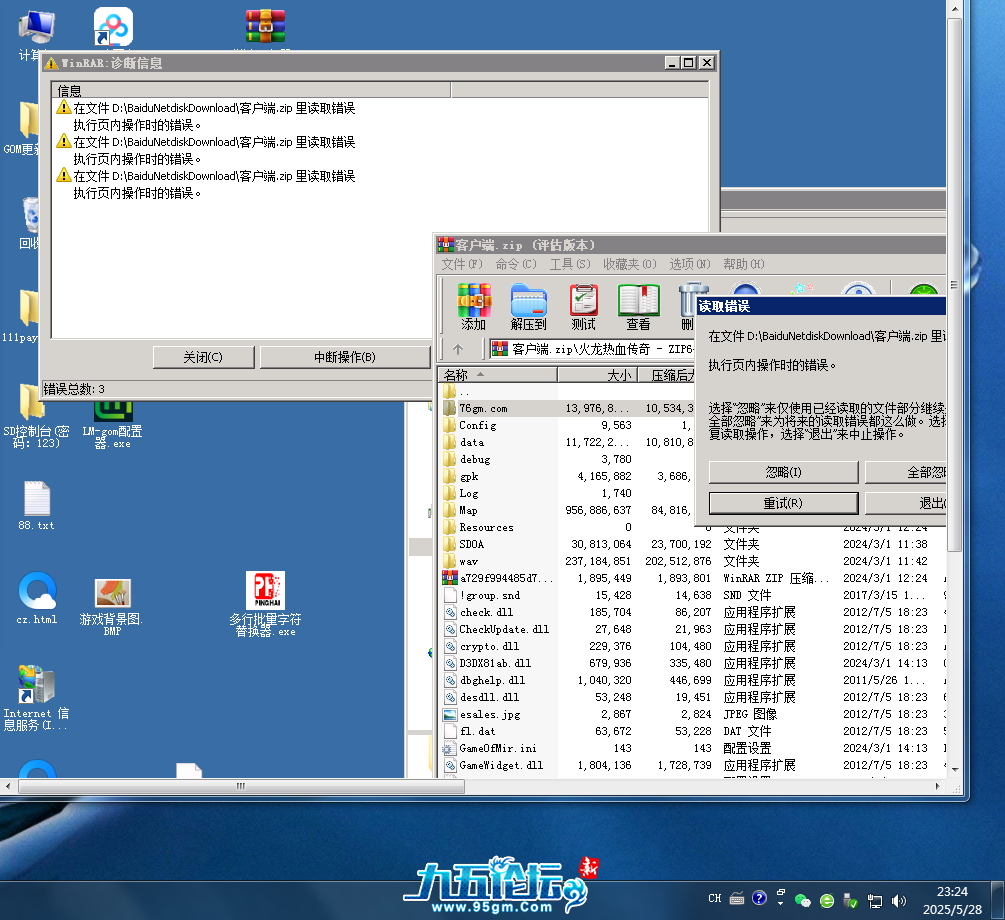Image resolution: width=1005 pixels, height=920 pixels.
Task: Open the LM-gom配置器.exe desktop icon
Action: tap(112, 425)
